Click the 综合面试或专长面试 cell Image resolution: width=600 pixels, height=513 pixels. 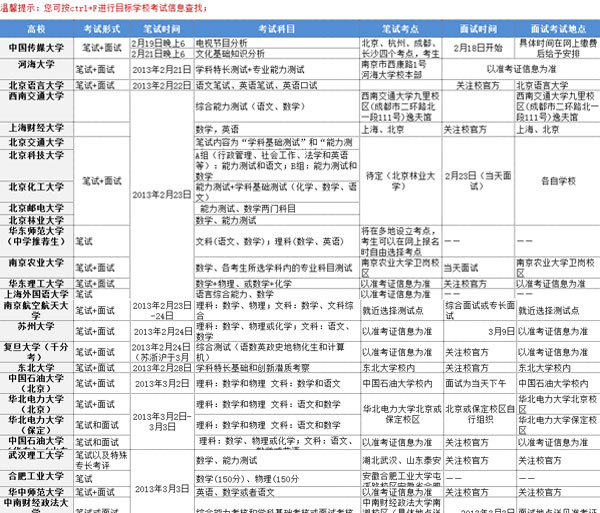tap(478, 310)
